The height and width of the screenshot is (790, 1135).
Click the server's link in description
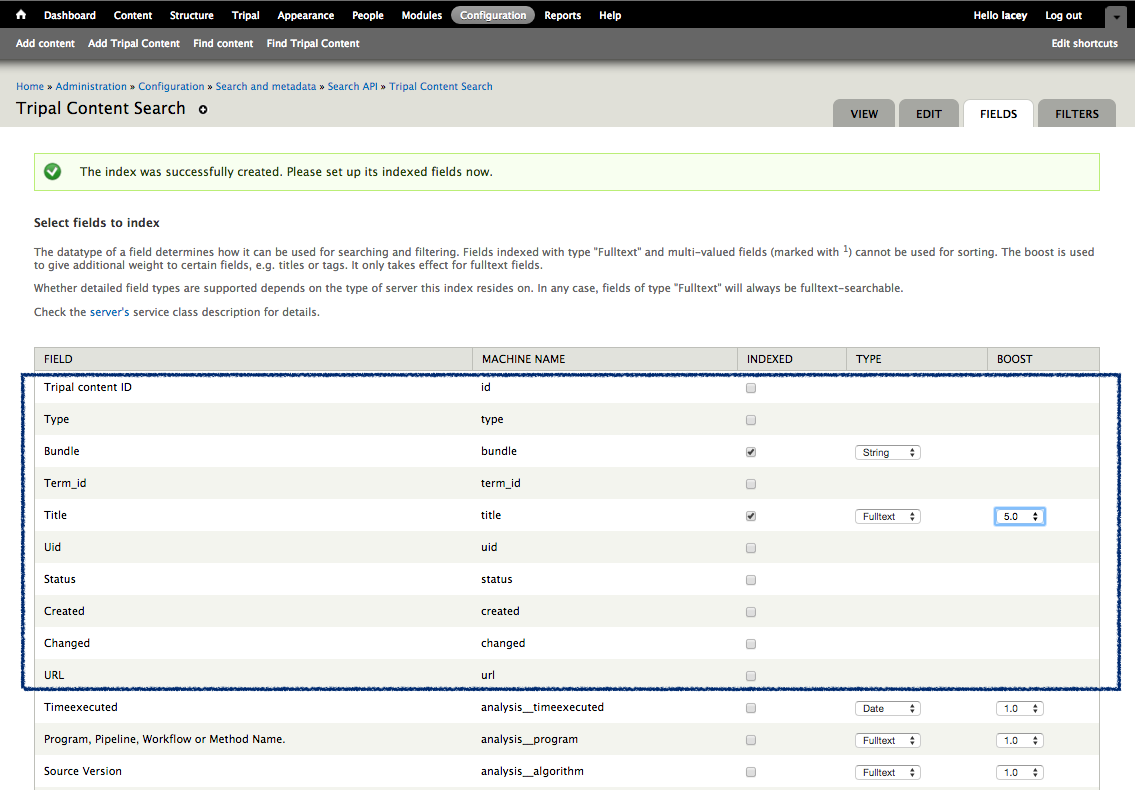pyautogui.click(x=110, y=312)
